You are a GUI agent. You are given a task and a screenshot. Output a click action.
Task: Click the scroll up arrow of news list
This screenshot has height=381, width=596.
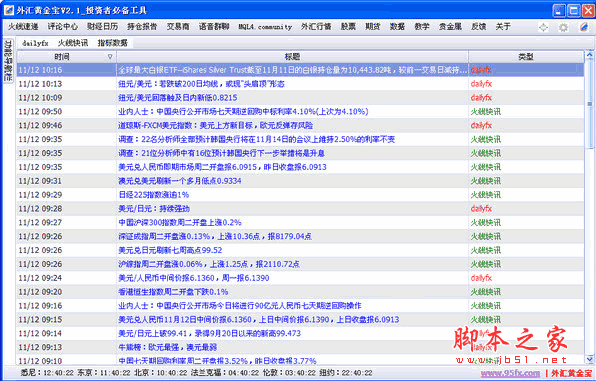pyautogui.click(x=590, y=56)
